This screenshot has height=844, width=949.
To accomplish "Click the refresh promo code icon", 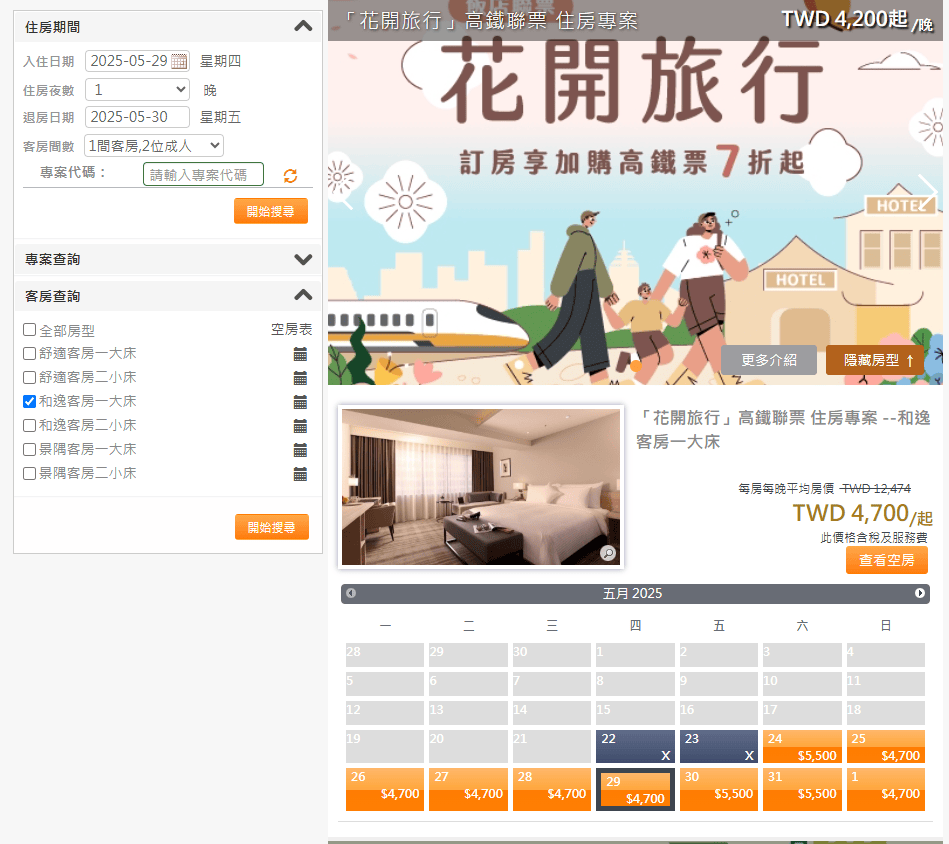I will (291, 175).
